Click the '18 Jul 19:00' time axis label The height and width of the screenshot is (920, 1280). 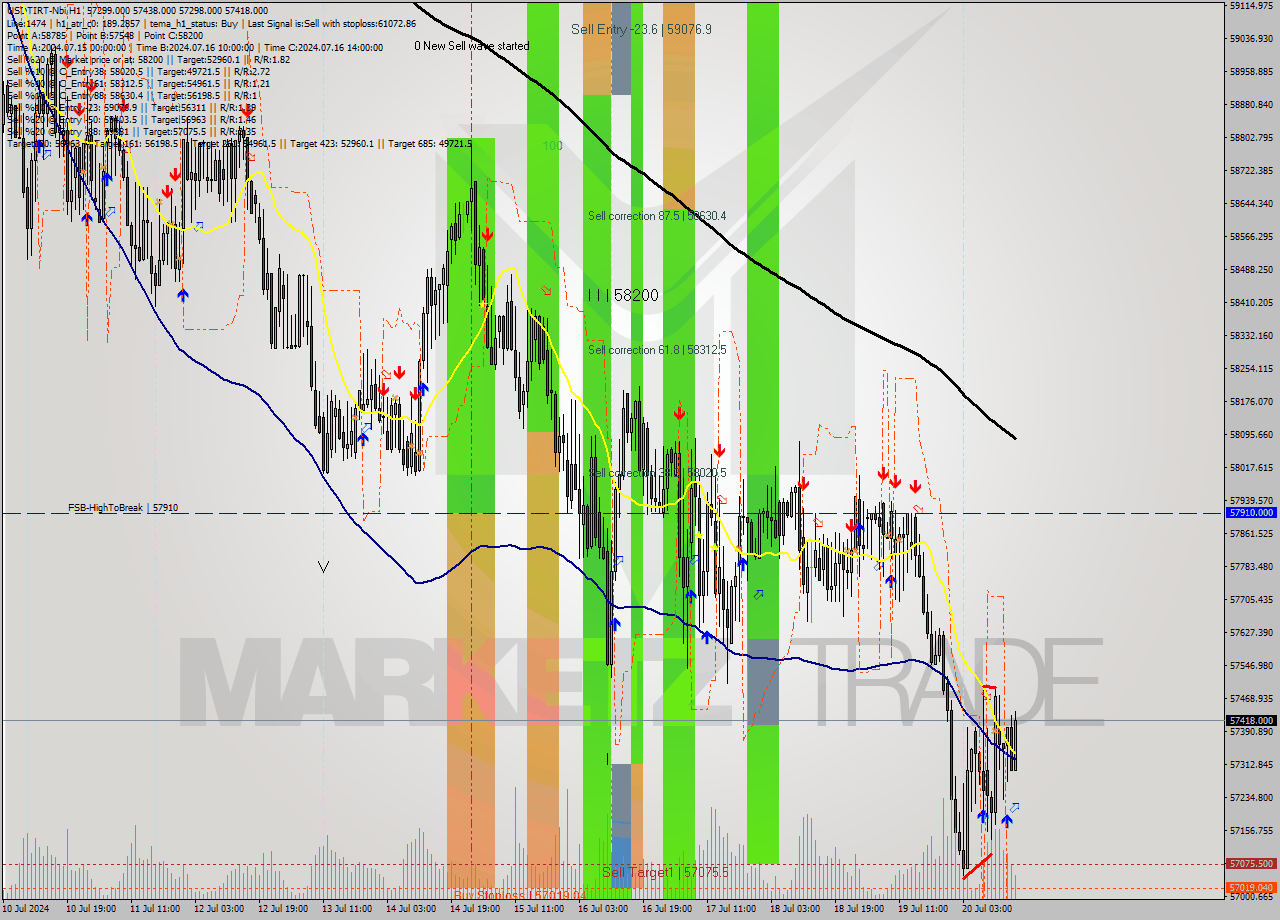coord(859,909)
